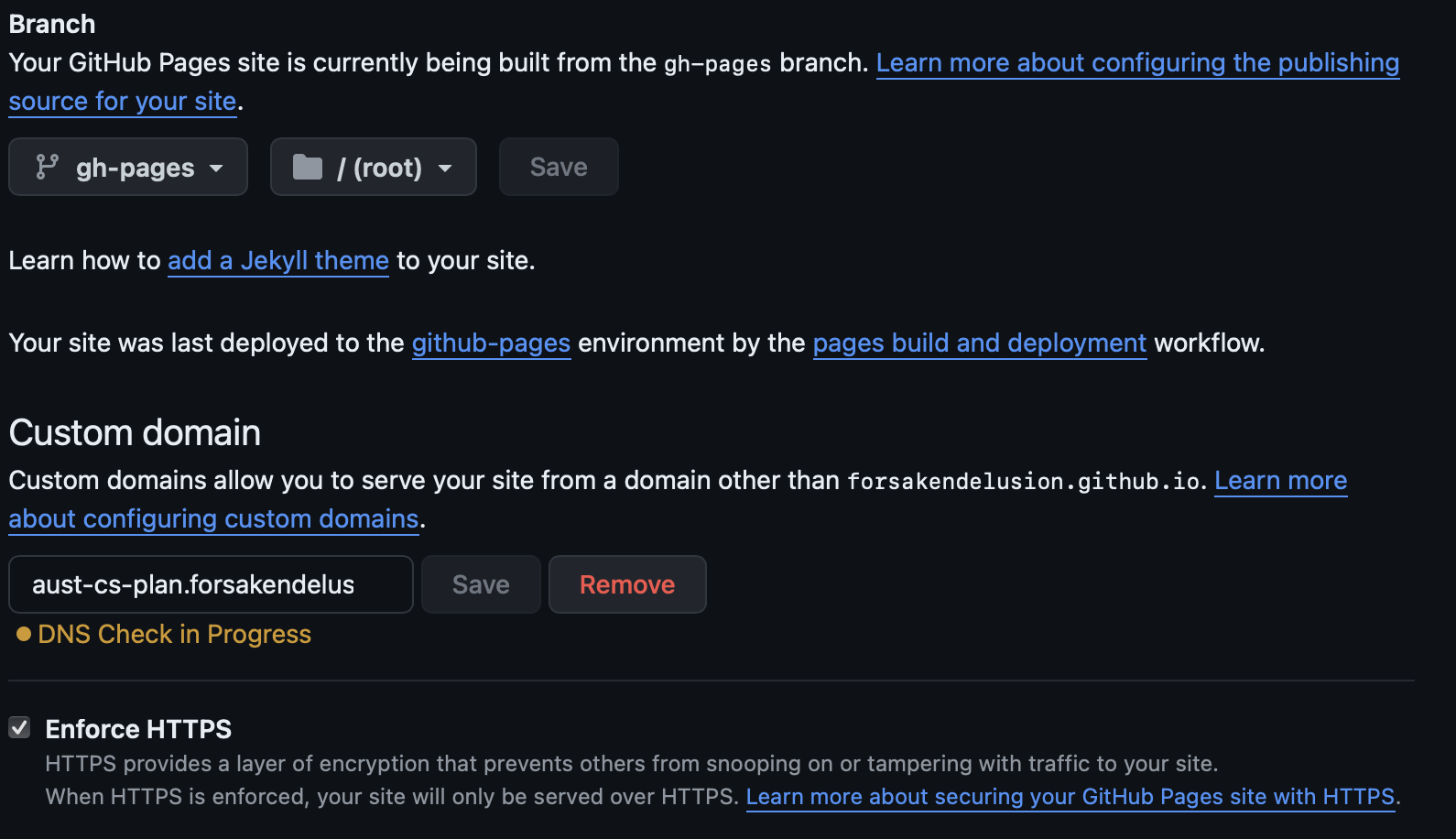Expand the / (root) folder dropdown caret

pyautogui.click(x=445, y=169)
